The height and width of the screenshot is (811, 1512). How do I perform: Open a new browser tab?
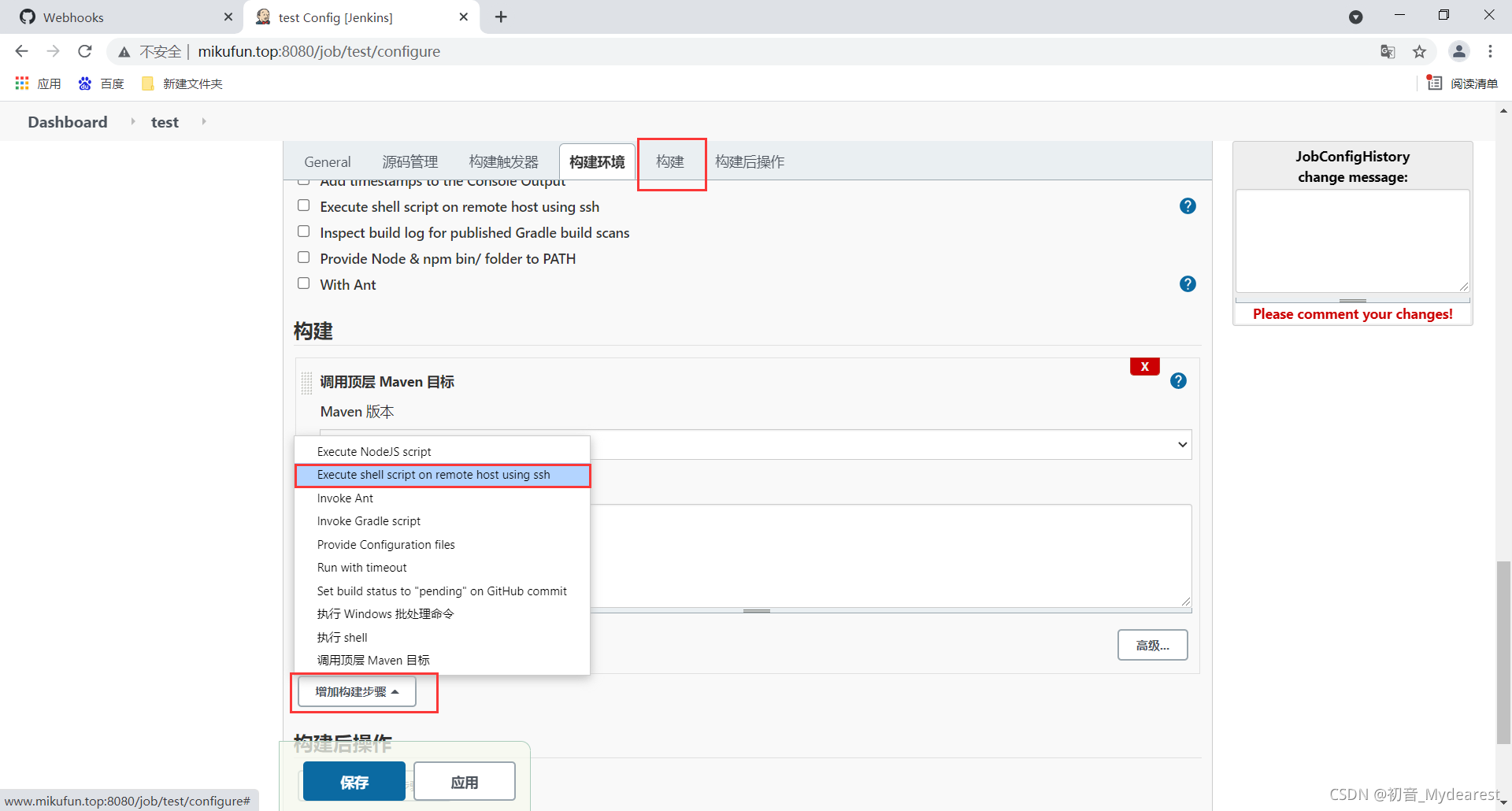[x=501, y=17]
